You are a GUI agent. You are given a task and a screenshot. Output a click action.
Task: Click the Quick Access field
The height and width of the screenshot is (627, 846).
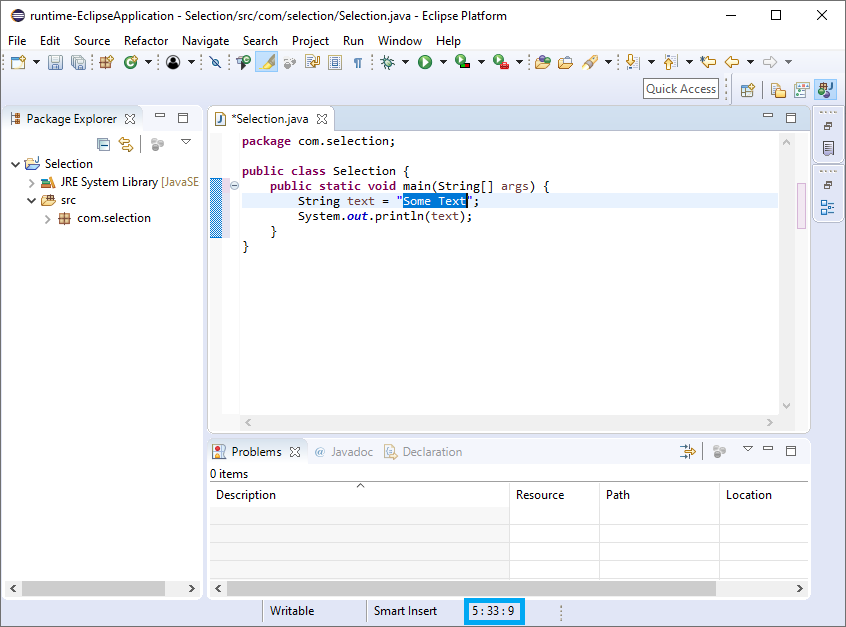(x=680, y=88)
